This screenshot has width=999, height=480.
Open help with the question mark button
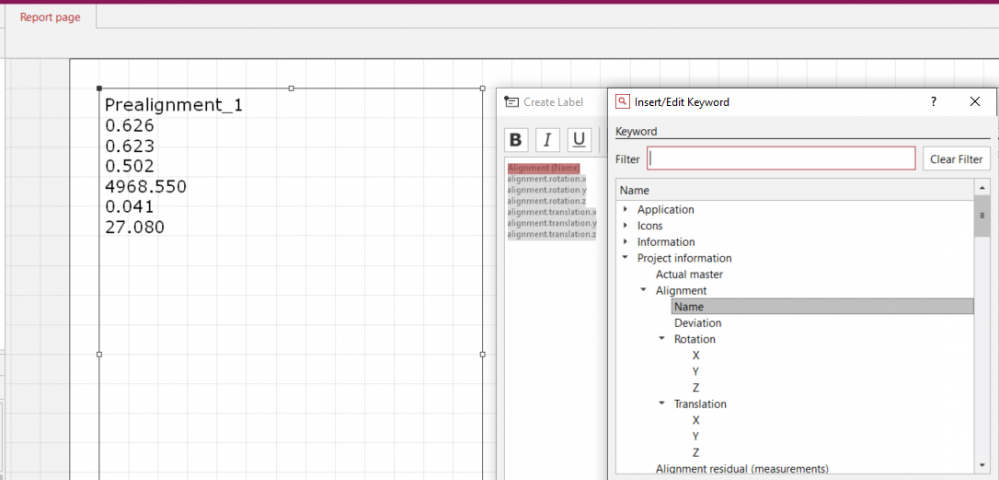(934, 102)
